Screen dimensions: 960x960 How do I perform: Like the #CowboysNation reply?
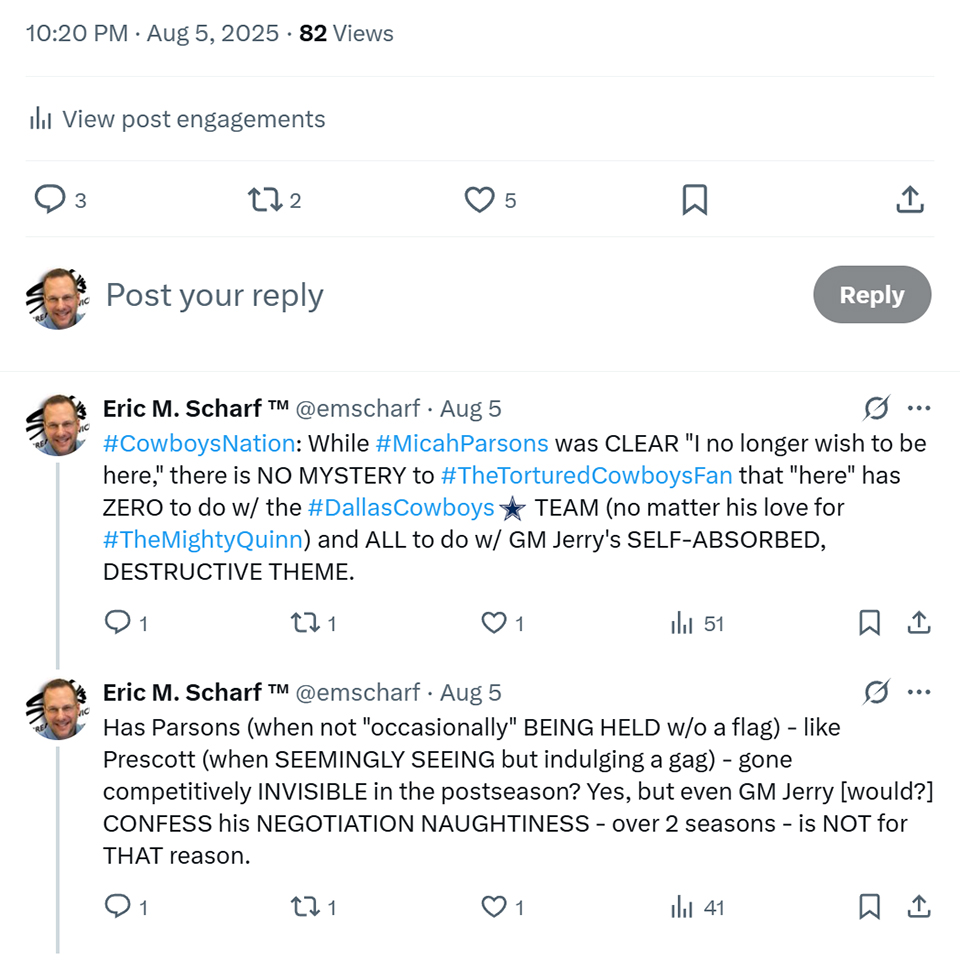point(494,624)
